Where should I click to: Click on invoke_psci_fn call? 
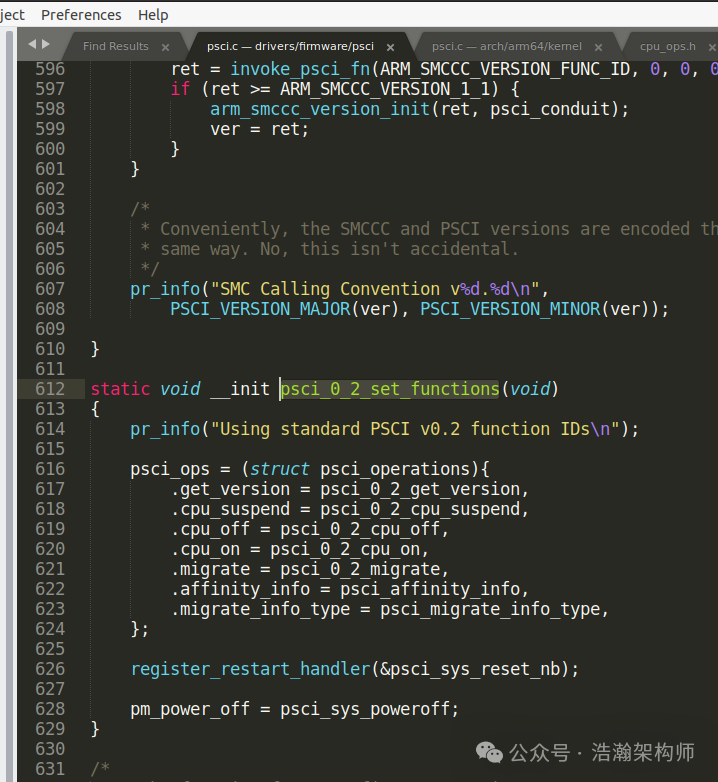(x=300, y=69)
